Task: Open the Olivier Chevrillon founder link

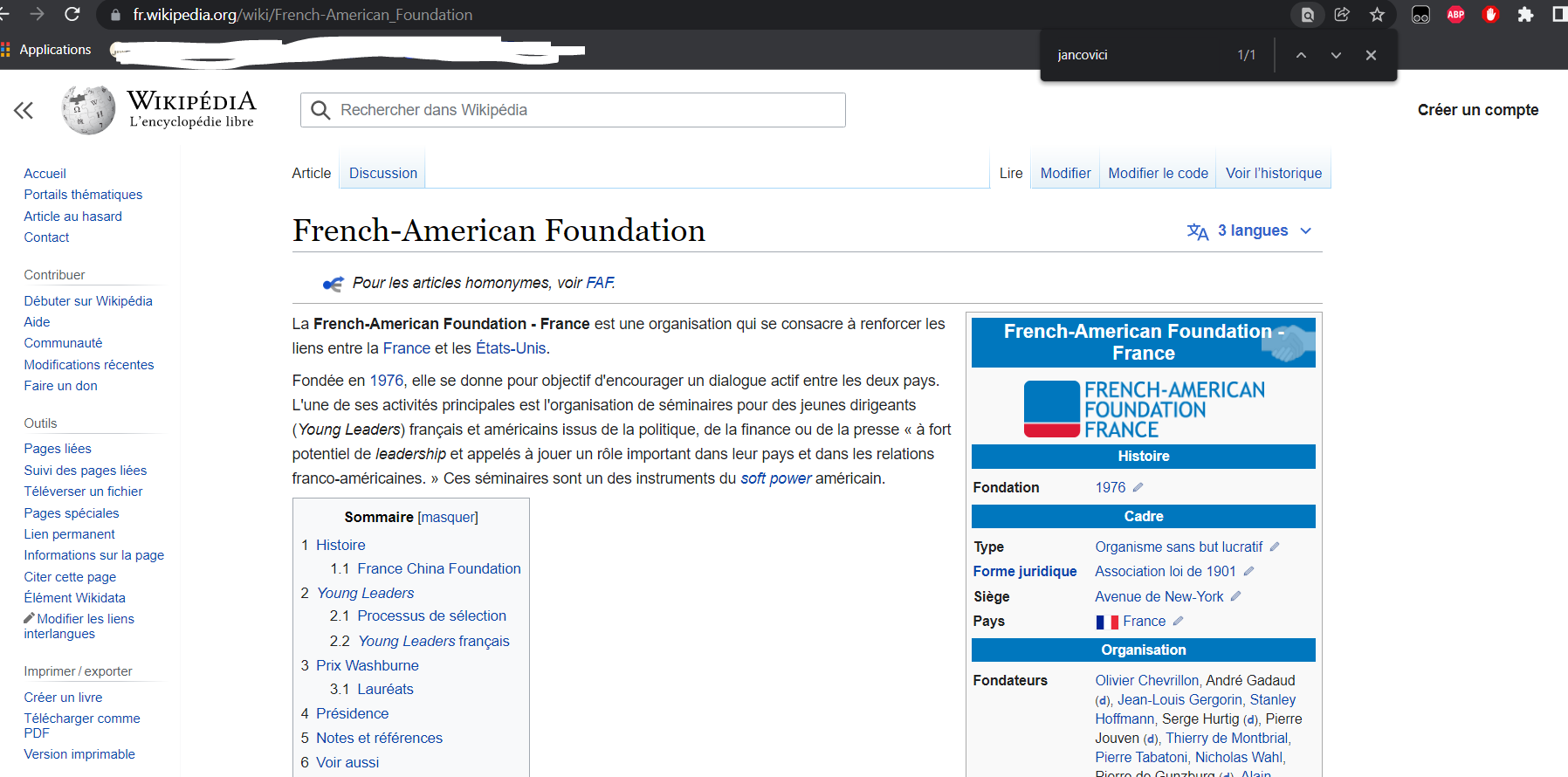Action: (1147, 680)
